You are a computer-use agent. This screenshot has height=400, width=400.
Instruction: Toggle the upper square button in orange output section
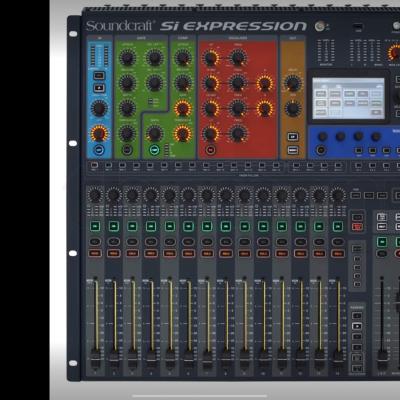click(x=293, y=137)
